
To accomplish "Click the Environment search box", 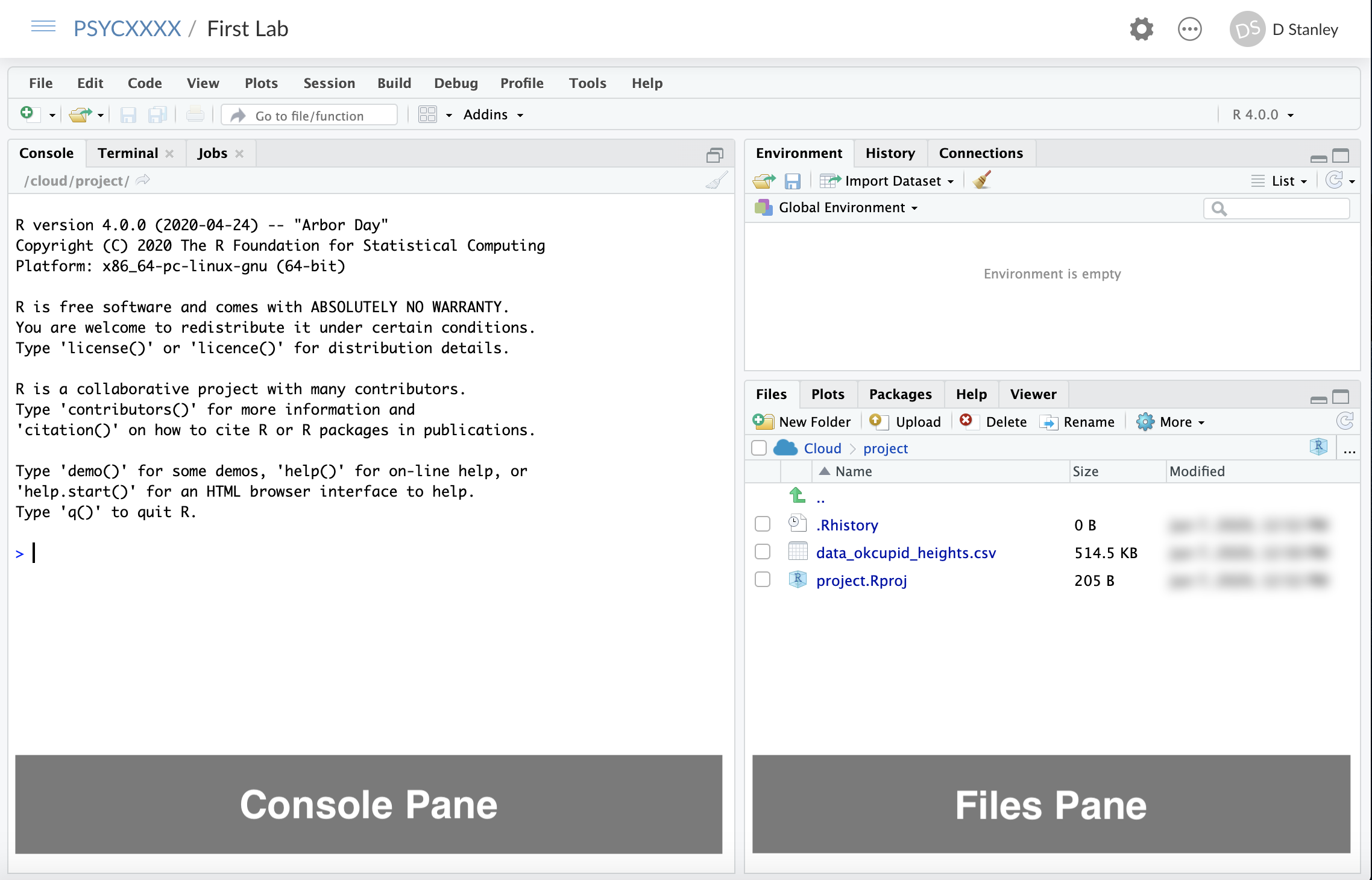I will coord(1277,209).
